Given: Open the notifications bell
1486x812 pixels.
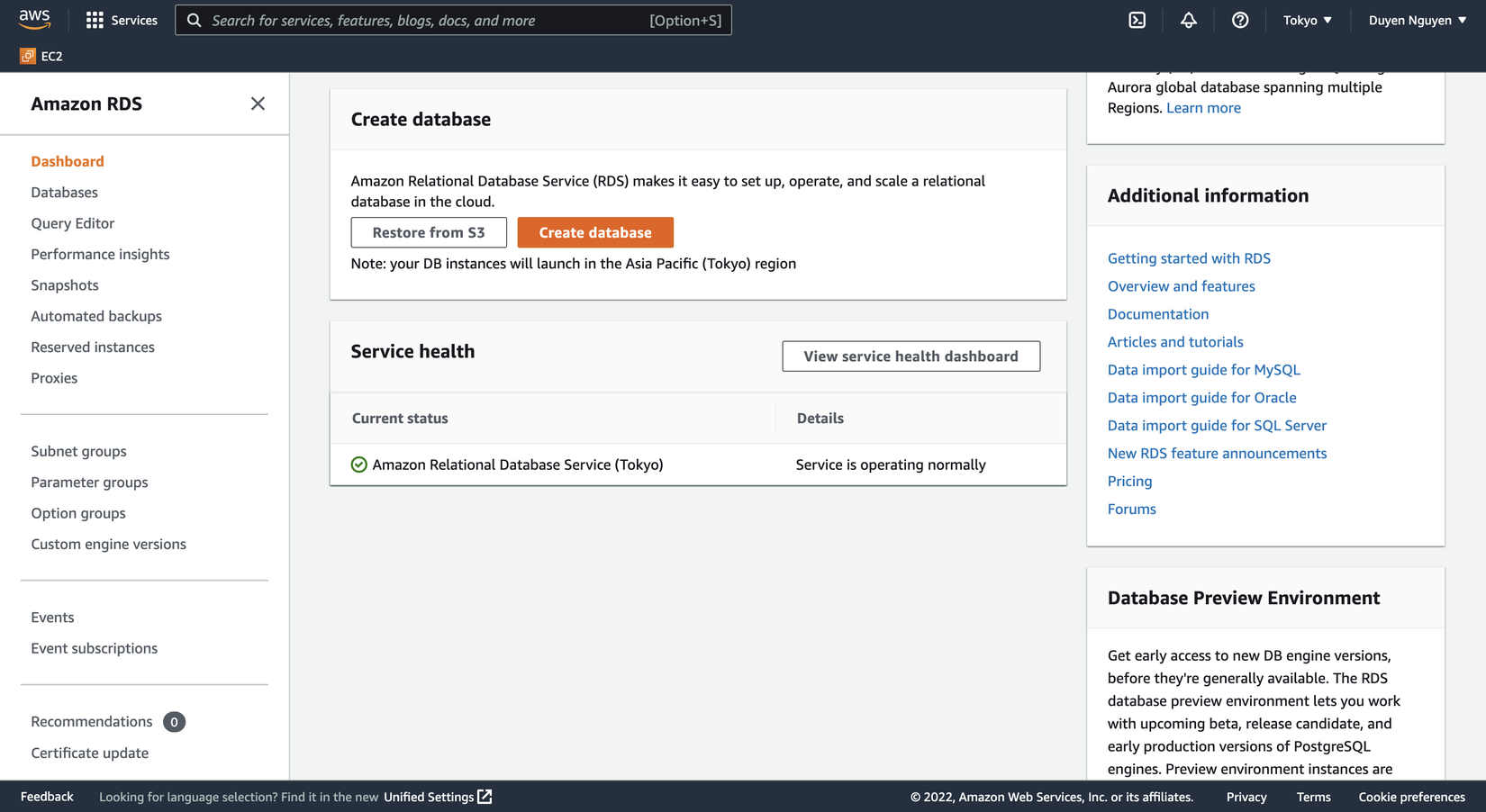Looking at the screenshot, I should tap(1189, 20).
